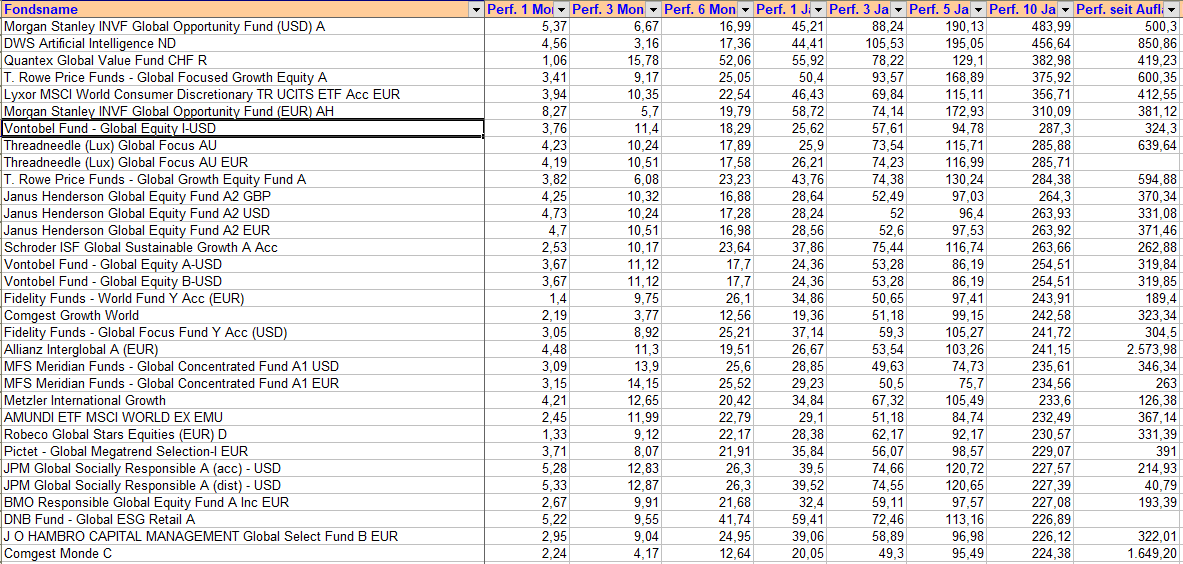Select Janus Henderson Global Equity Fund A2 USD
The width and height of the screenshot is (1183, 564).
(242, 213)
